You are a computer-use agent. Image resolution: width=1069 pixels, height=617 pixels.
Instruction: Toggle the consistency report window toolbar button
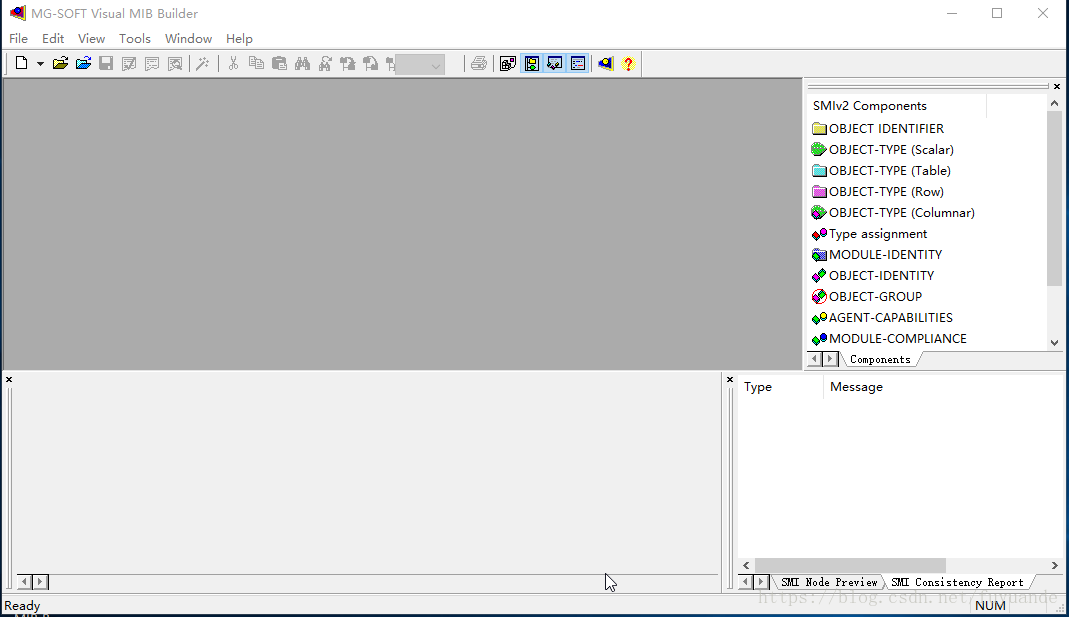(x=578, y=63)
